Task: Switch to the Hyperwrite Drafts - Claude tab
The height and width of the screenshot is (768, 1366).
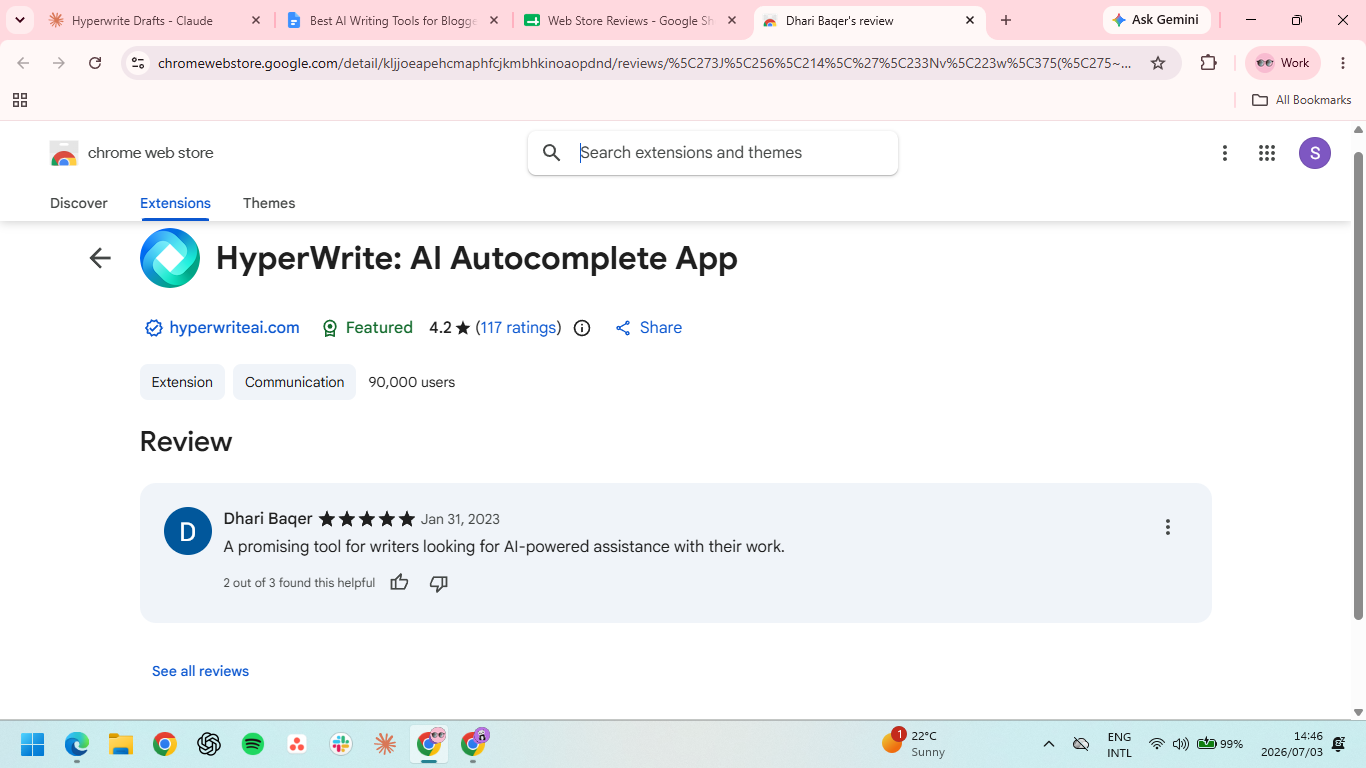Action: (155, 20)
